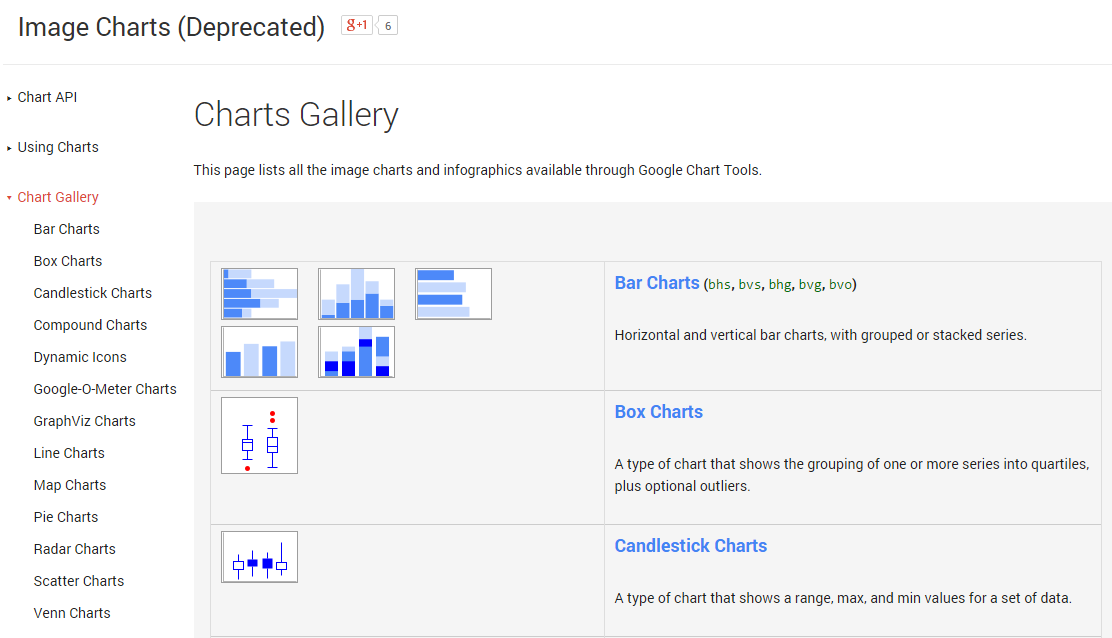
Task: Open the Candlestick Charts heading link
Action: [x=690, y=546]
